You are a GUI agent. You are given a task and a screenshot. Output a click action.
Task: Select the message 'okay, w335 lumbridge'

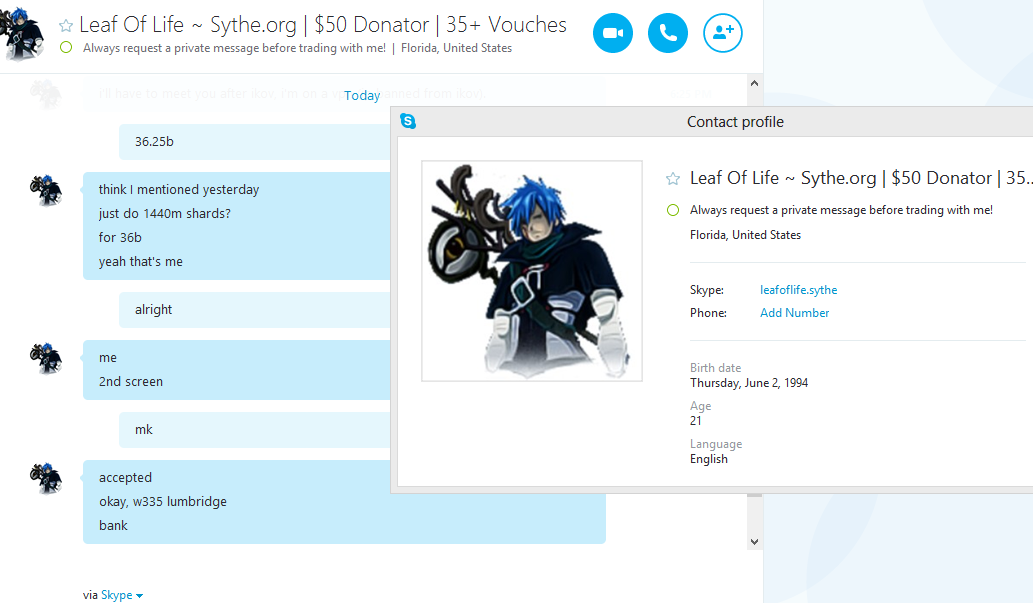point(163,502)
